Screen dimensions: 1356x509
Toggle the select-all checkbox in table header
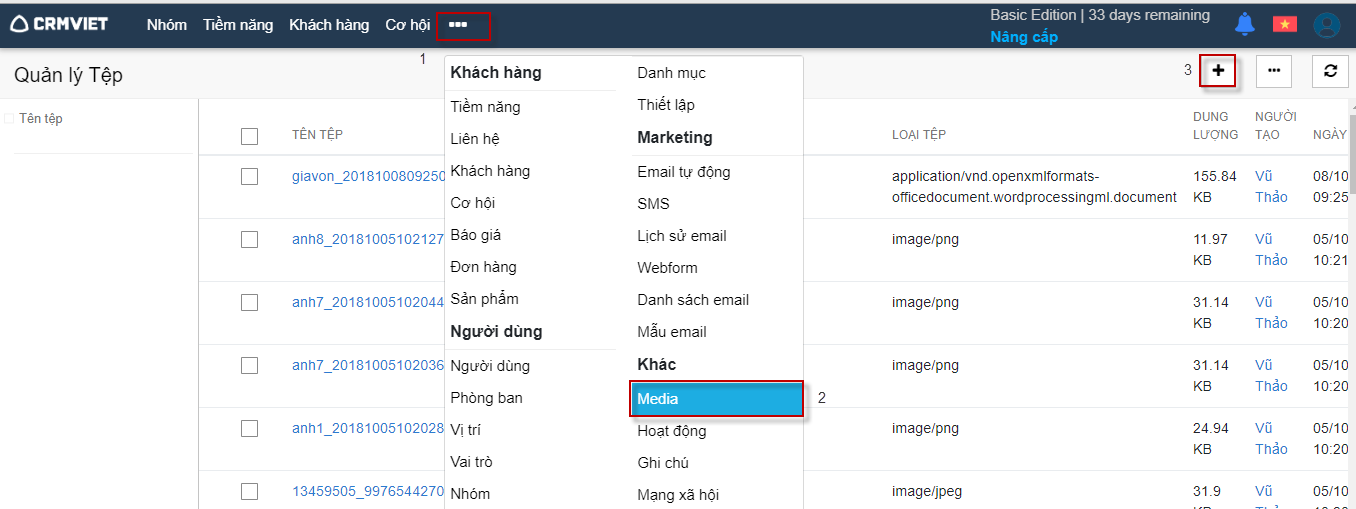point(249,136)
